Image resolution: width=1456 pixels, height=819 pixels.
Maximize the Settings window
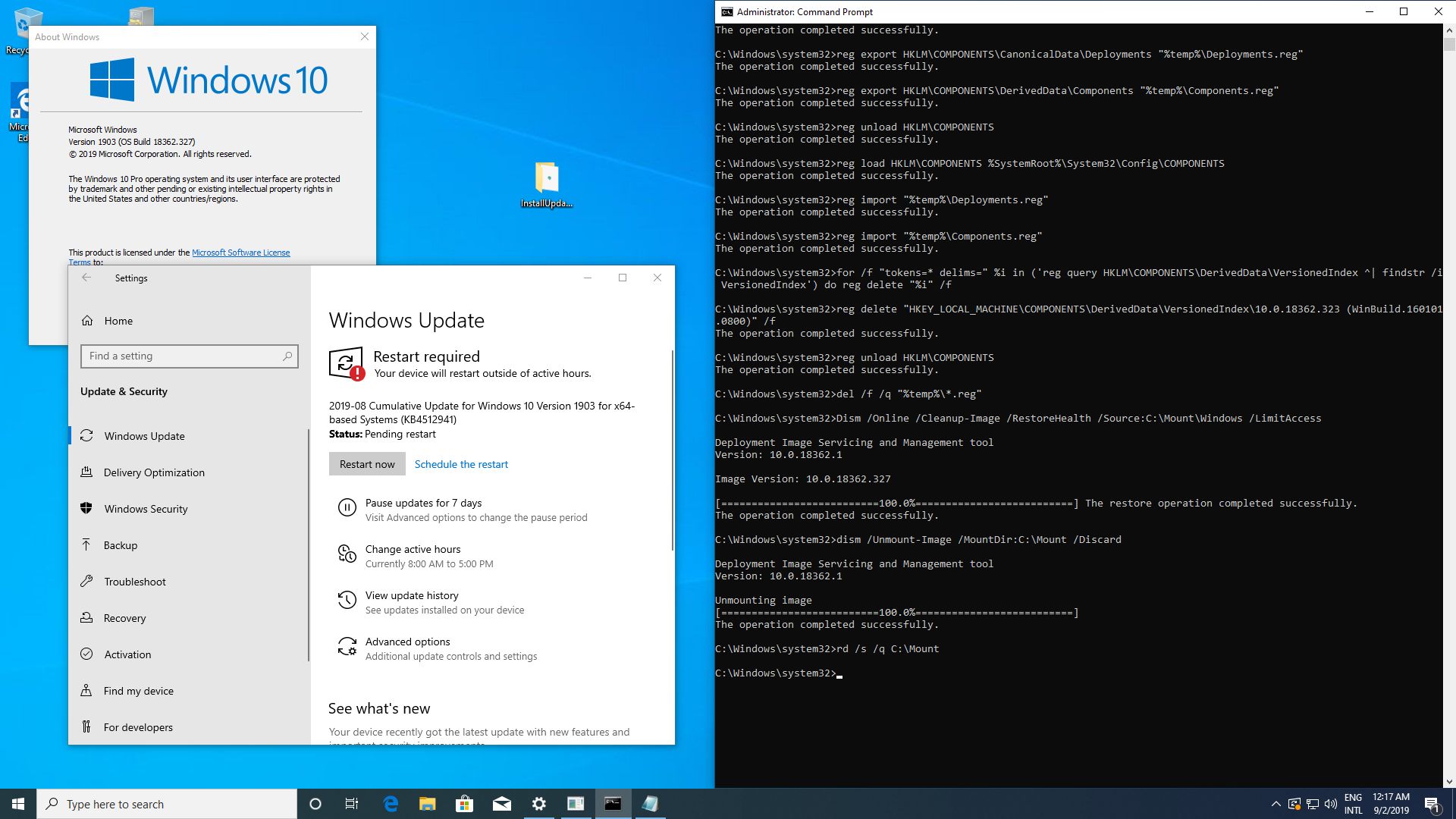623,278
